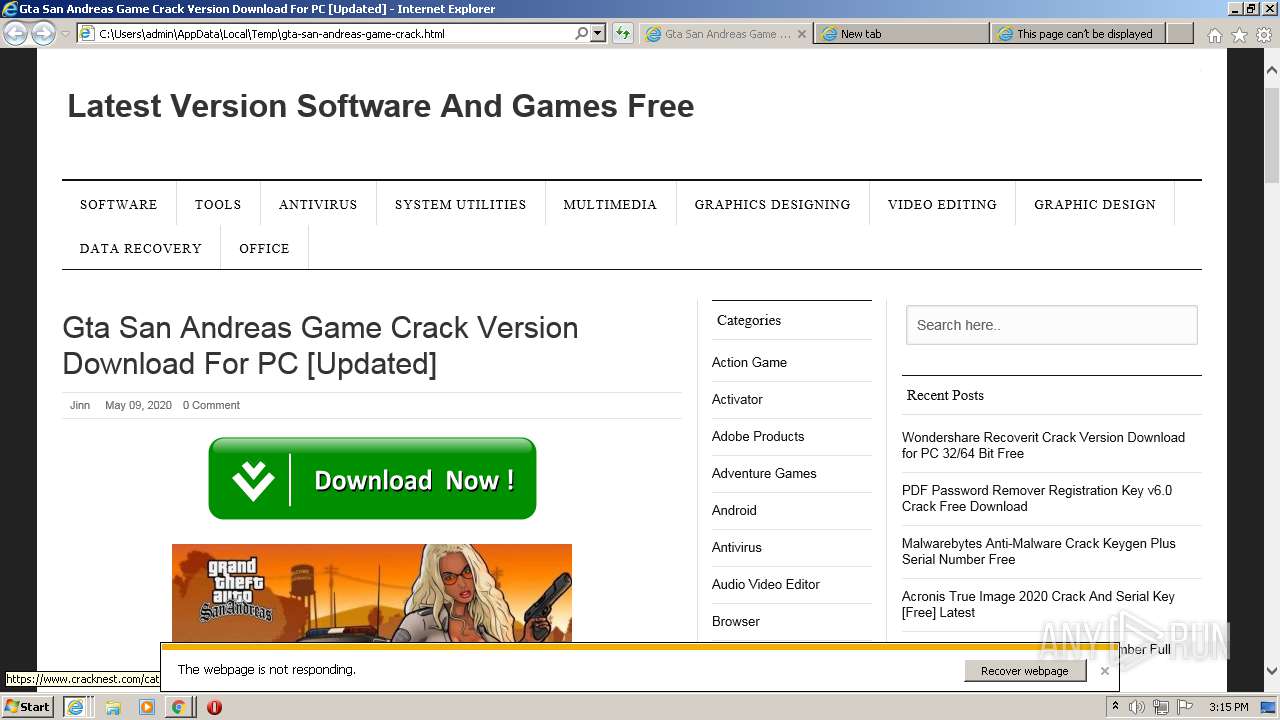This screenshot has height=720, width=1280.
Task: Open Internet Explorer taskbar icon
Action: click(x=75, y=707)
